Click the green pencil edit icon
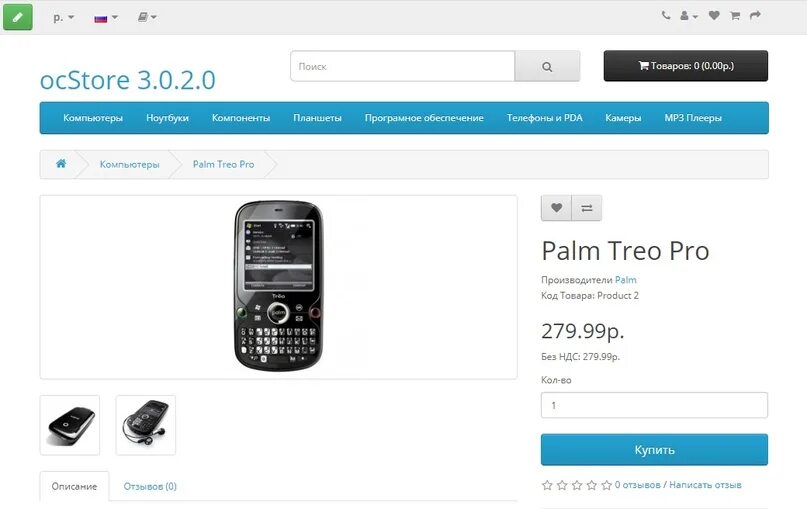The width and height of the screenshot is (807, 509). (x=18, y=17)
